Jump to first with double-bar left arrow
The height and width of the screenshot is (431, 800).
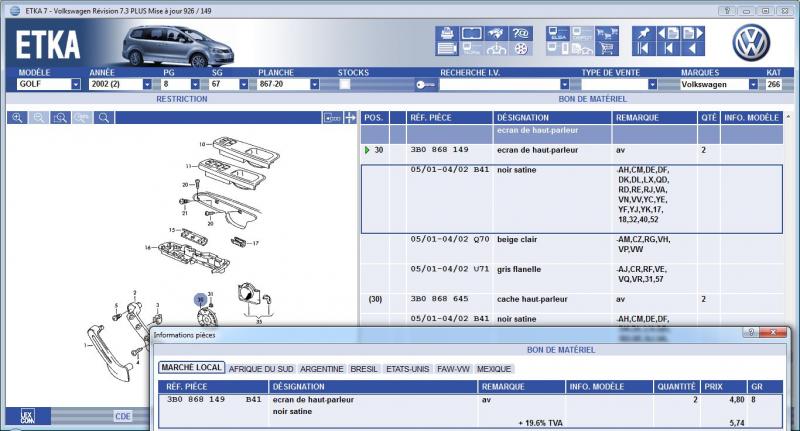coord(643,48)
